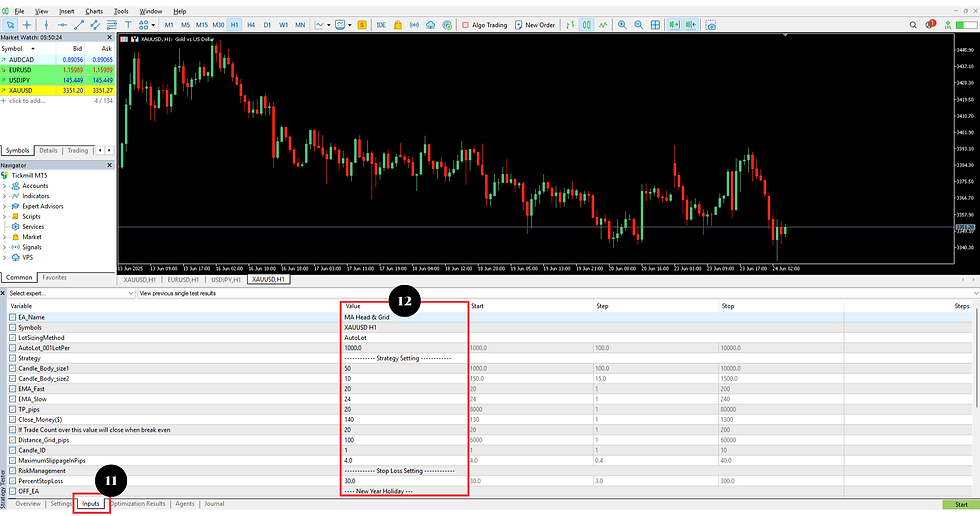Viewport: 980px width, 516px height.
Task: Activate the crosshair tool
Action: (x=27, y=25)
